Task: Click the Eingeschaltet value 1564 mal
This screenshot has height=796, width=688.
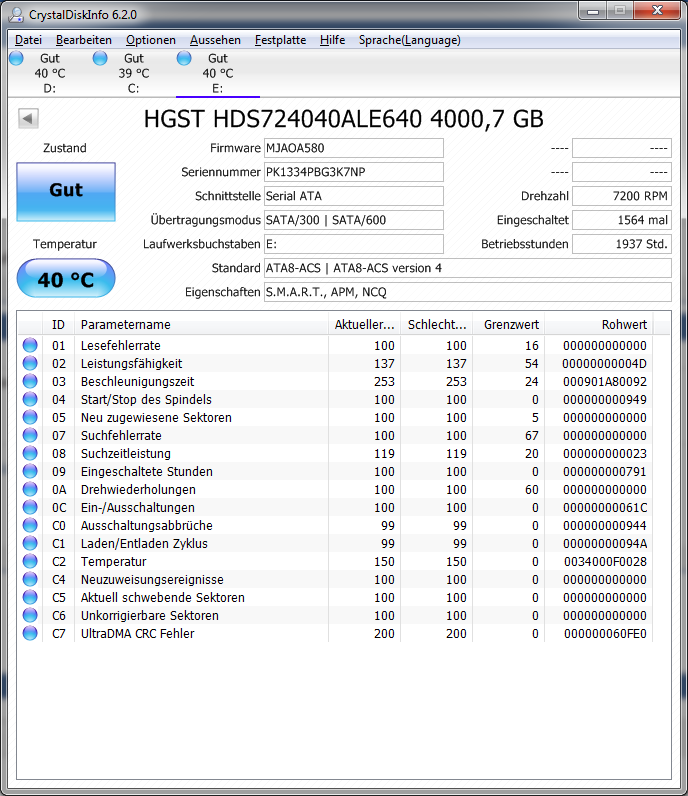Action: (622, 220)
